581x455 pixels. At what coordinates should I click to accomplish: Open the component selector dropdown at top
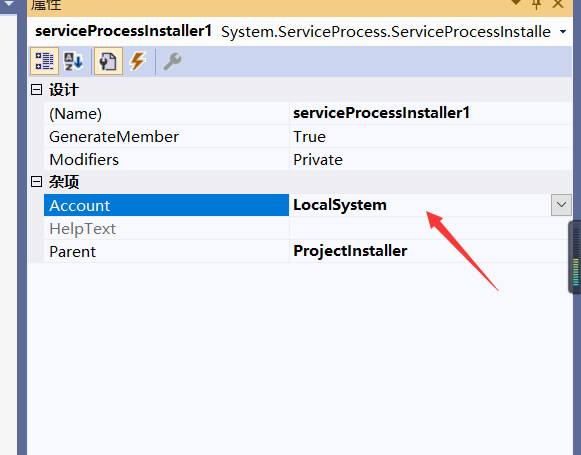pos(563,32)
